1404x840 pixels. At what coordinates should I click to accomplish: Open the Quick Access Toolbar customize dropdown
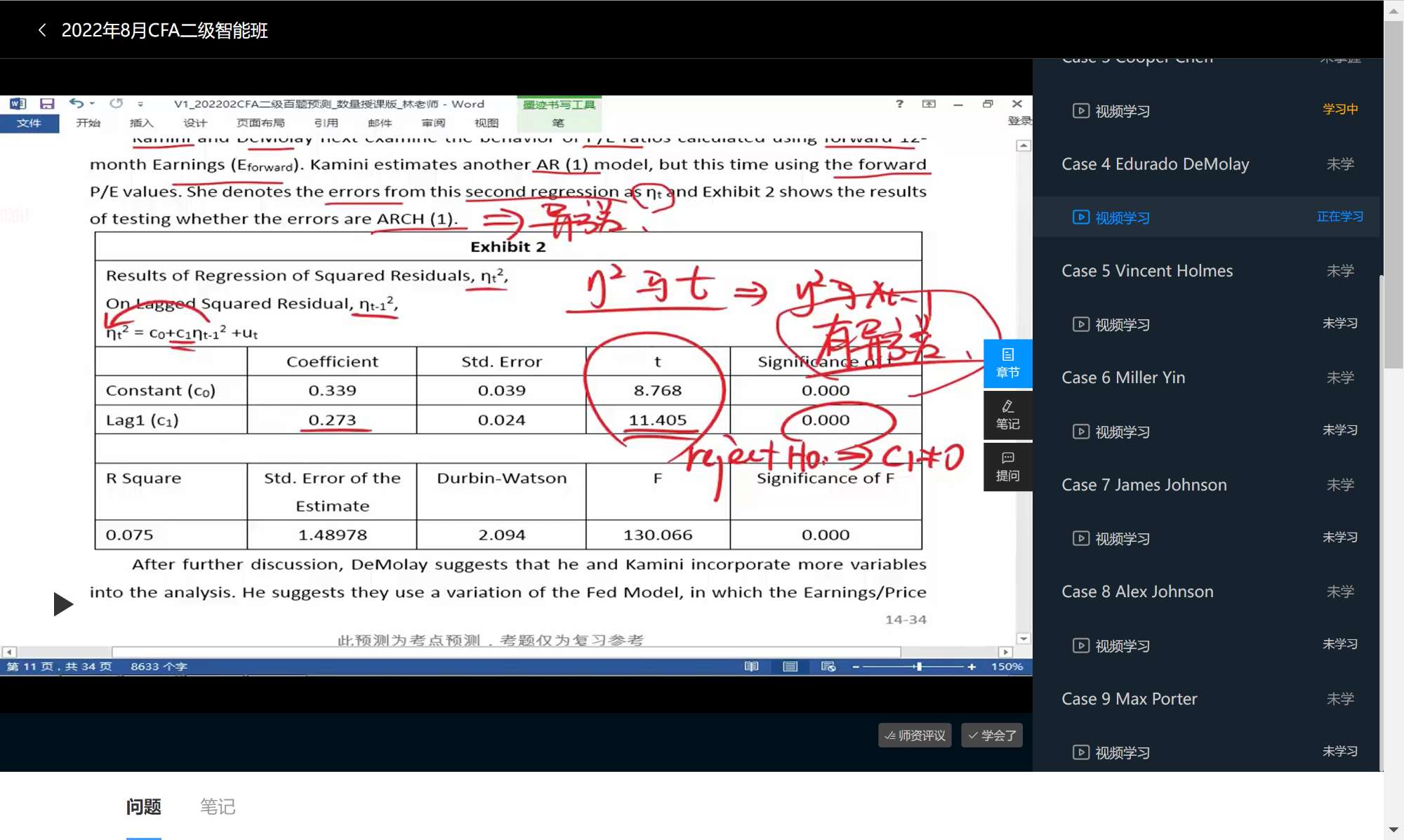click(140, 104)
